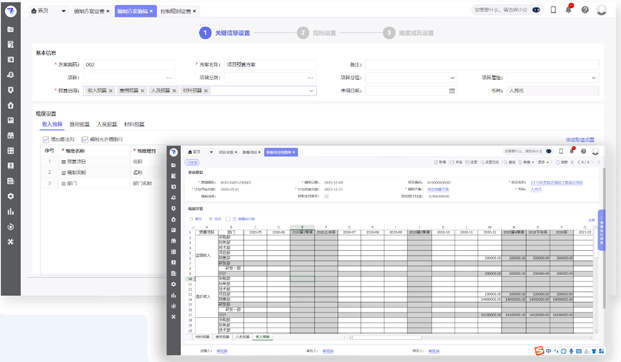Image resolution: width=621 pixels, height=362 pixels.
Task: Click the mobile device icon in header
Action: [553, 10]
